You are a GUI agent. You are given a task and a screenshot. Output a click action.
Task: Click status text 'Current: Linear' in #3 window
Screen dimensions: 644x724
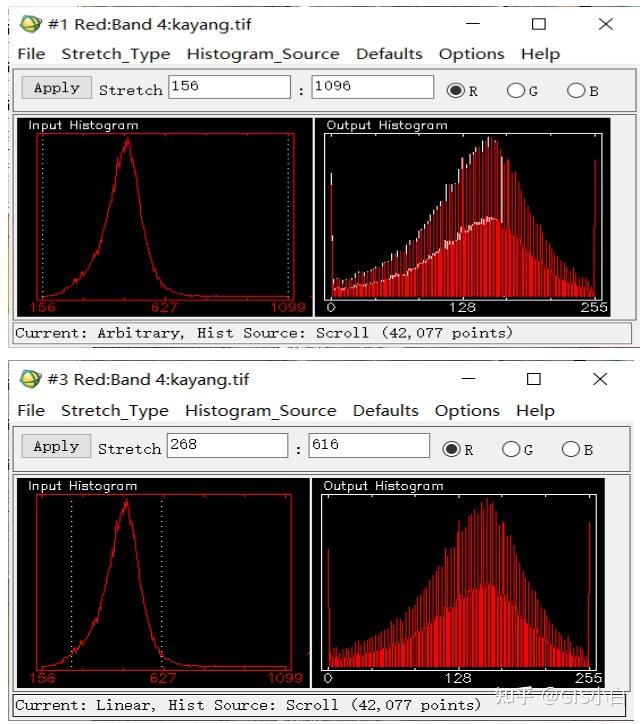(x=85, y=705)
